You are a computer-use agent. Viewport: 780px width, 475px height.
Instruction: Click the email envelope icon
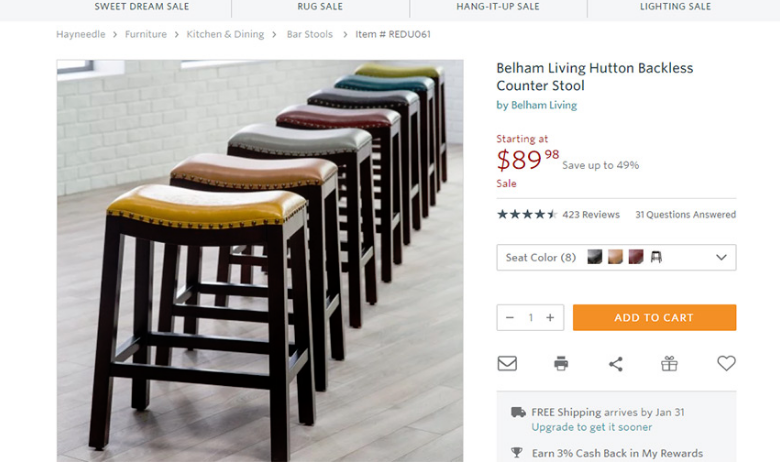point(507,363)
